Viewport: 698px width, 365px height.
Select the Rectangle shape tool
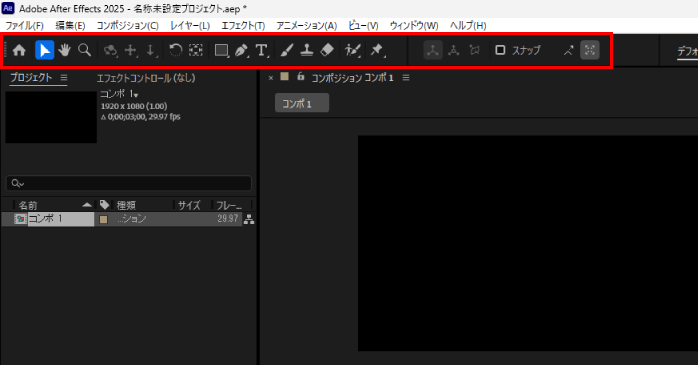click(x=221, y=50)
